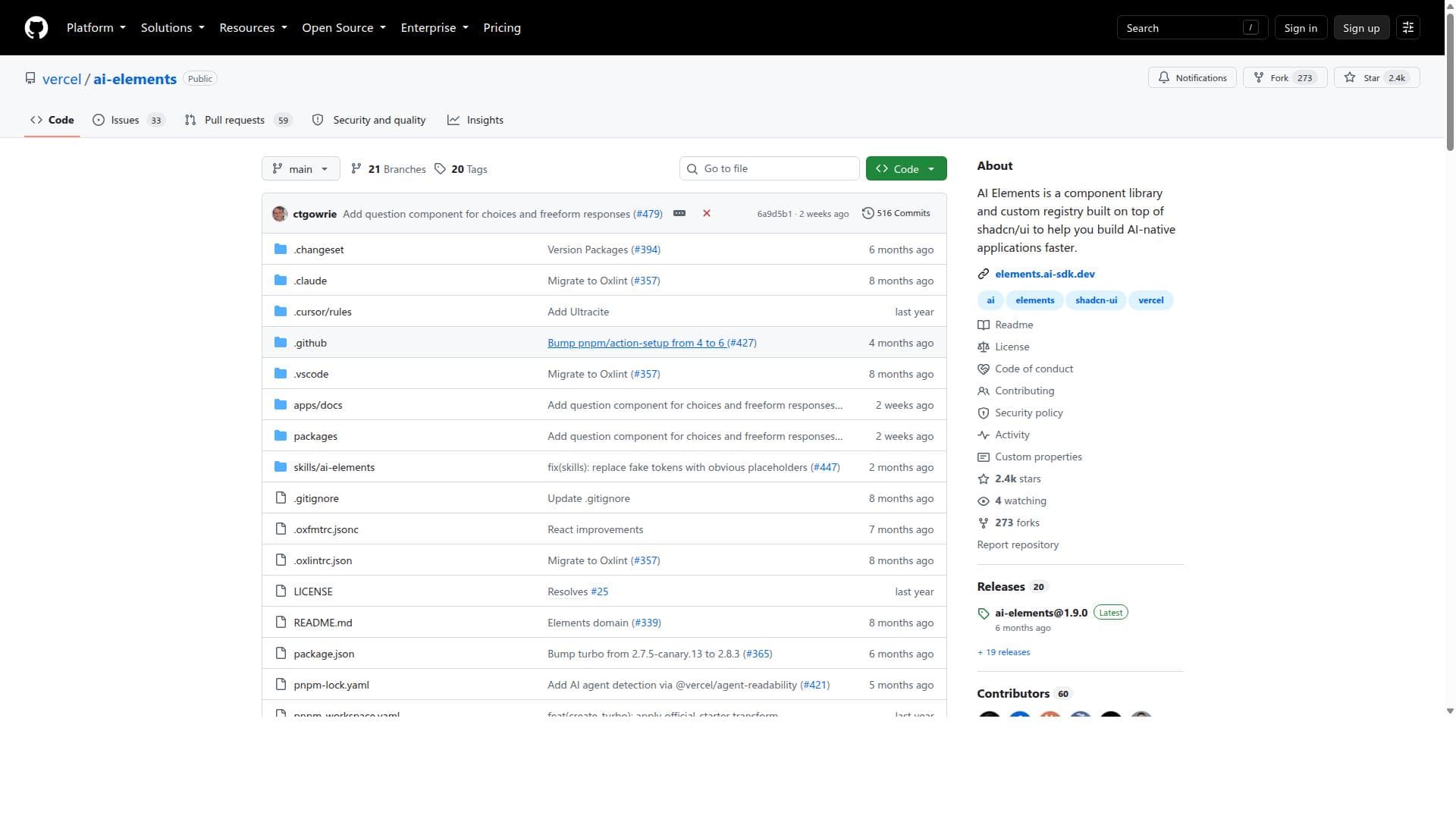
Task: Click the clock icon beside 516 Commits
Action: [x=868, y=214]
